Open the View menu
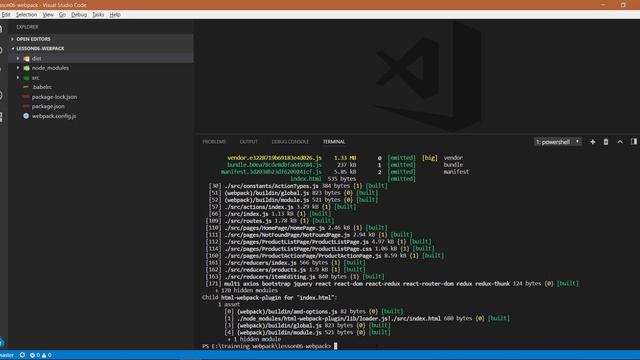 [x=48, y=15]
